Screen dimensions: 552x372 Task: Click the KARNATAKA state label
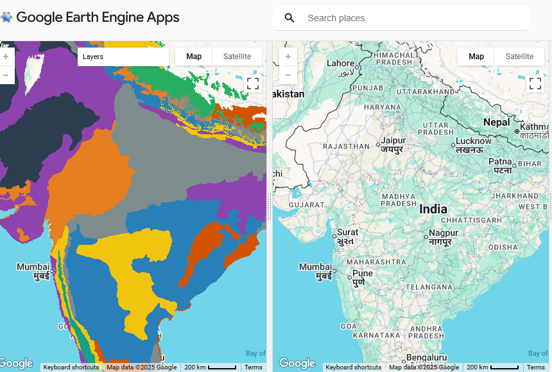[x=377, y=335]
